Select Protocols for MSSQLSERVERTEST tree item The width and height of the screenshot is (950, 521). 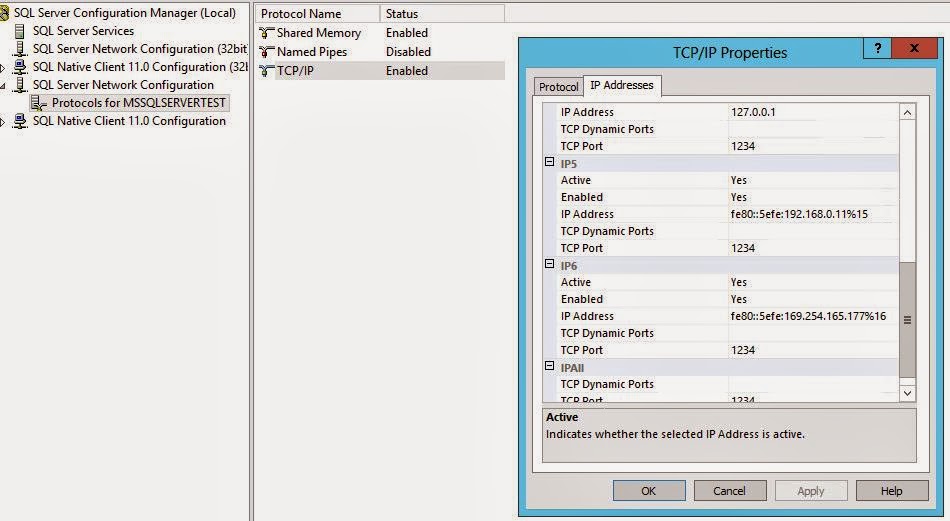(x=139, y=103)
